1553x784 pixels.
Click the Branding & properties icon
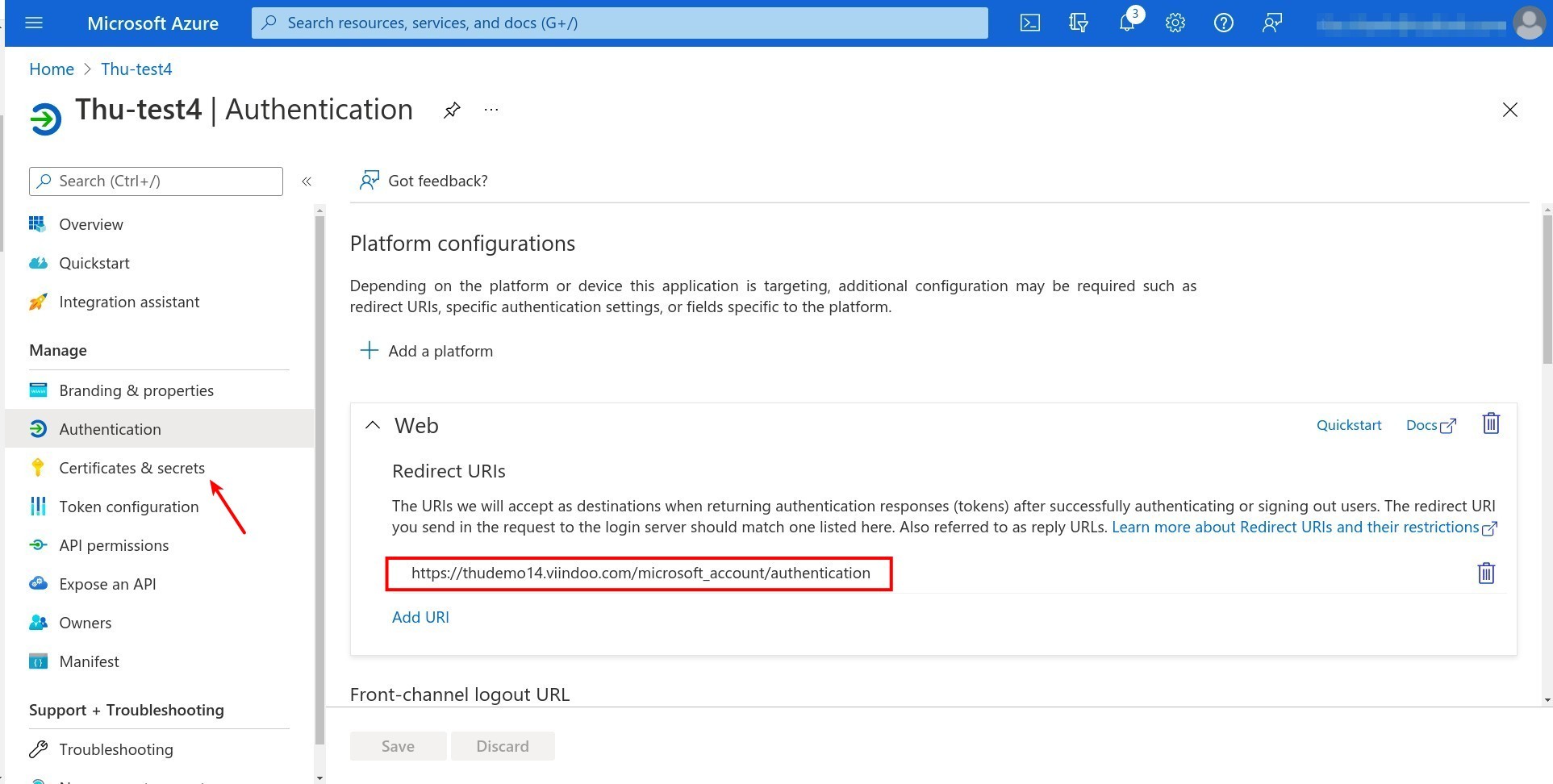coord(38,390)
